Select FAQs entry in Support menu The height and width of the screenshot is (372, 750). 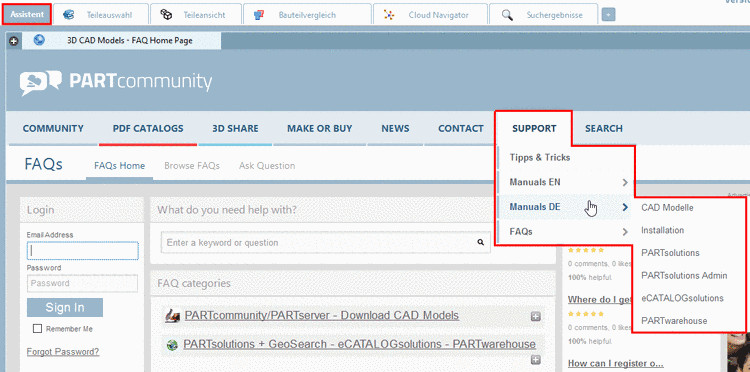tap(521, 232)
